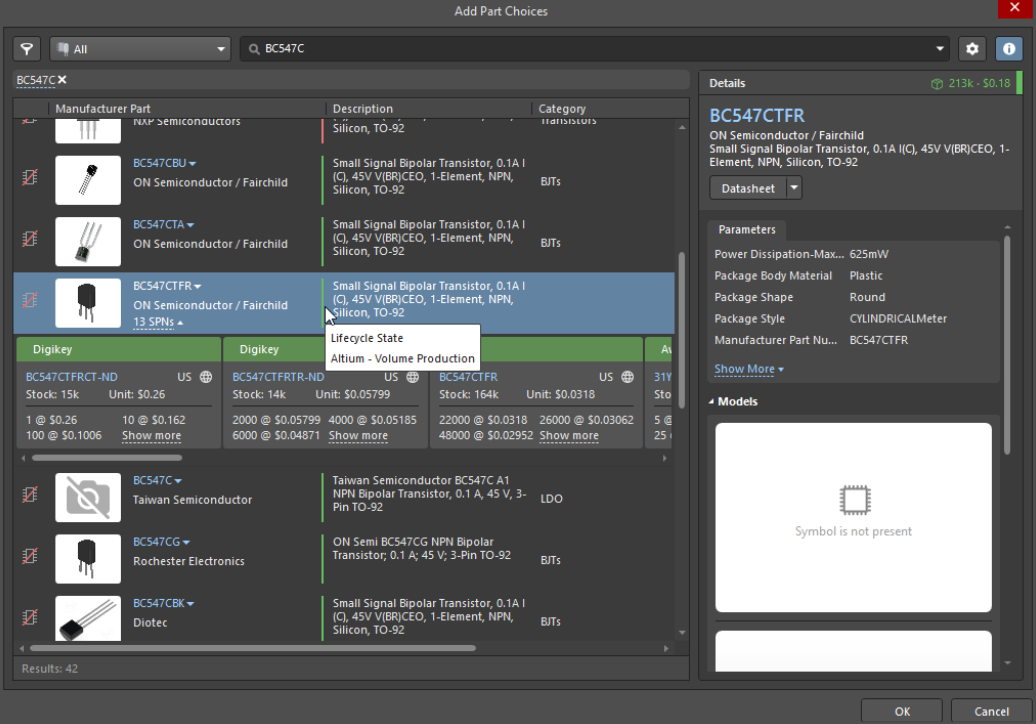Viewport: 1036px width, 724px height.
Task: Click scroll-down arrow of results list
Action: tap(682, 633)
